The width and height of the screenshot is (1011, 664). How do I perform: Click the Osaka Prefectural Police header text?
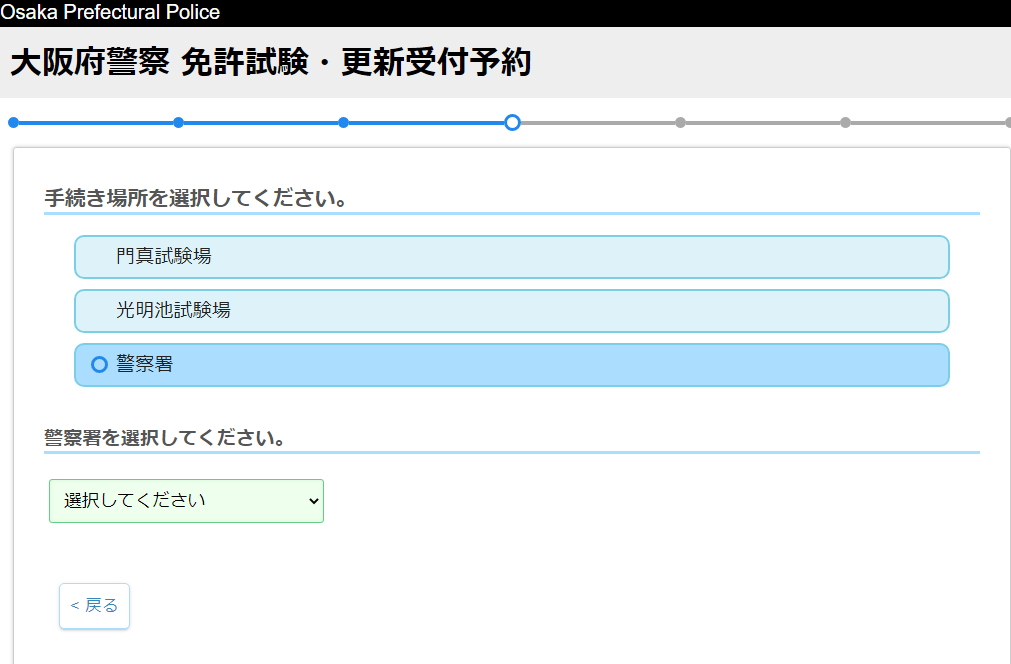coord(110,13)
